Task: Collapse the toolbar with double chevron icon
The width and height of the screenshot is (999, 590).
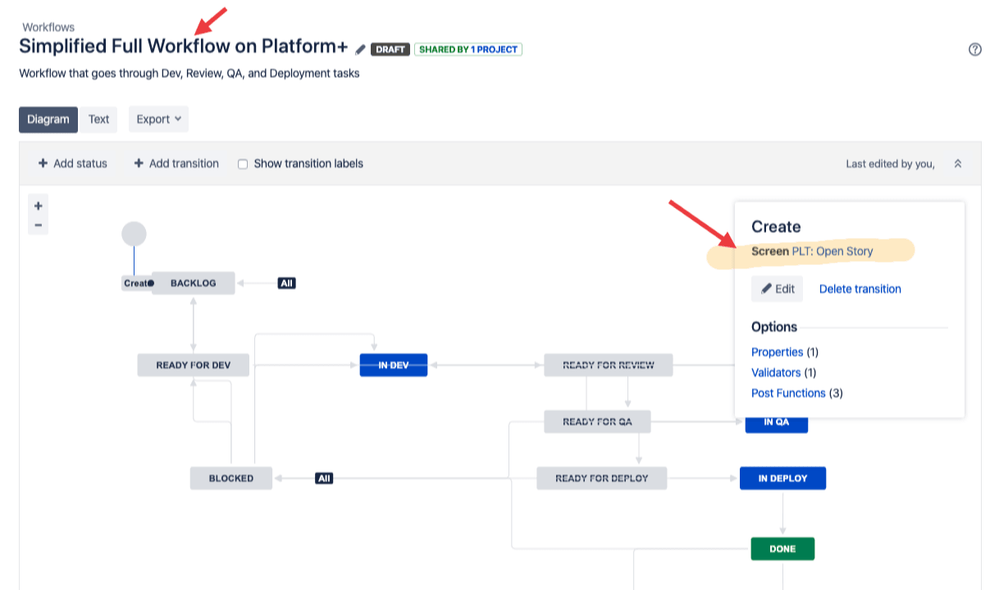Action: point(958,164)
